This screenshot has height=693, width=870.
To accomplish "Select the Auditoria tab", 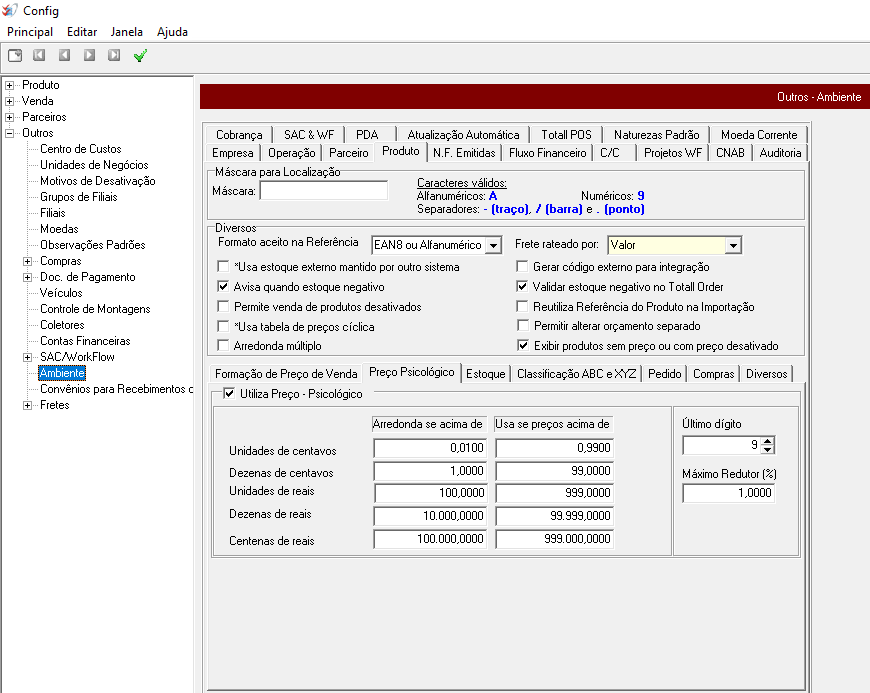I will (780, 153).
